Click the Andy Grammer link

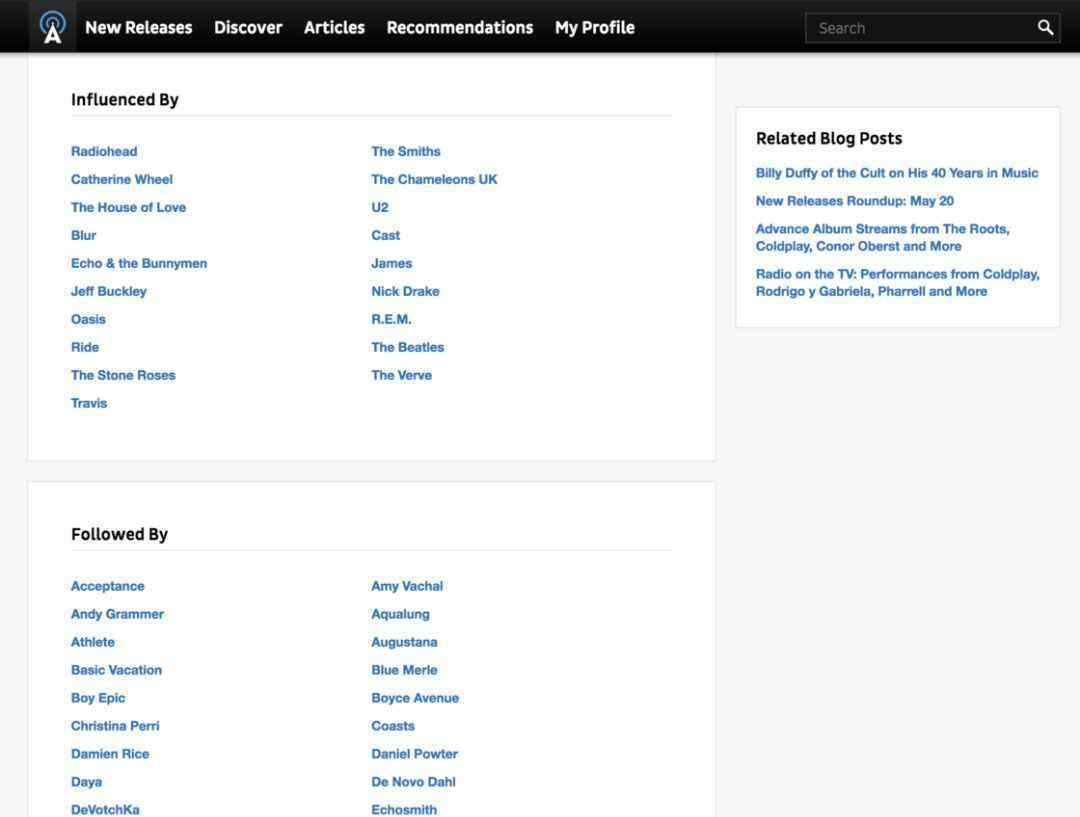pos(117,614)
